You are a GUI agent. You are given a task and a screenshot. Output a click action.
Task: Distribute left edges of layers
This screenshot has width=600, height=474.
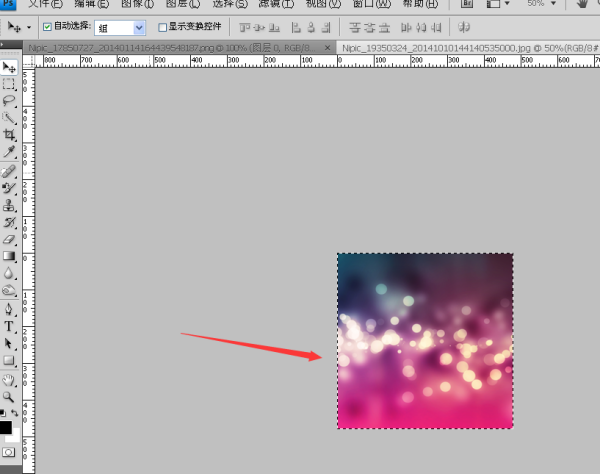tap(406, 28)
